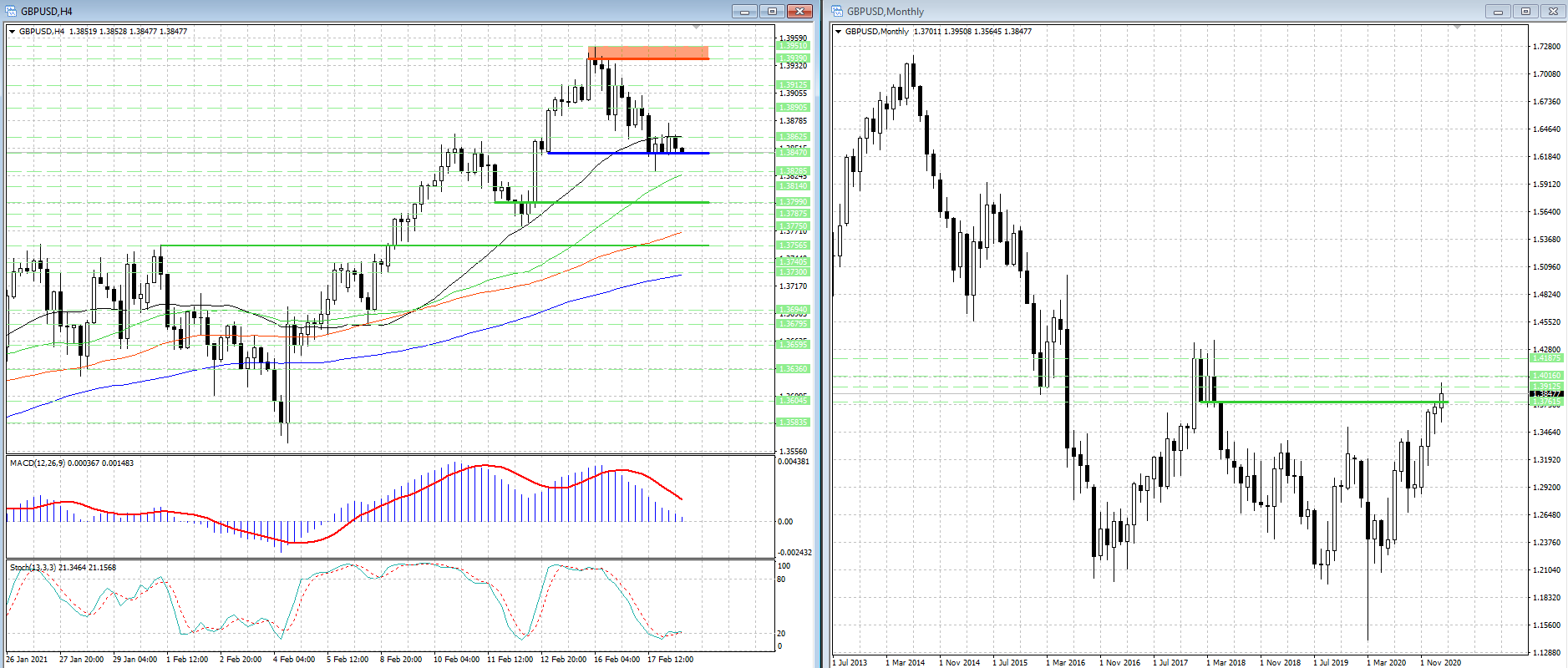
Task: Click the 10 Feb 04:00 date label on H4 chart
Action: point(456,659)
